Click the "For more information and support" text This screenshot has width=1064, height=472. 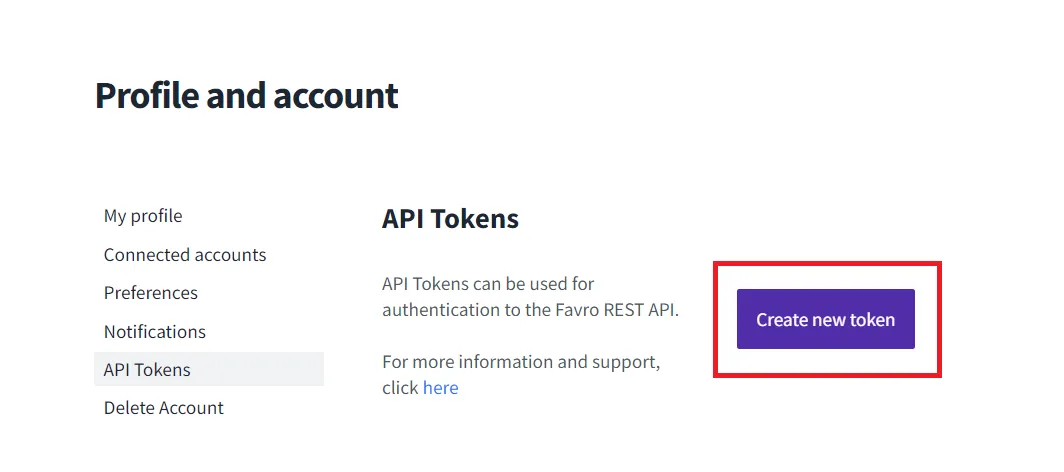(521, 361)
